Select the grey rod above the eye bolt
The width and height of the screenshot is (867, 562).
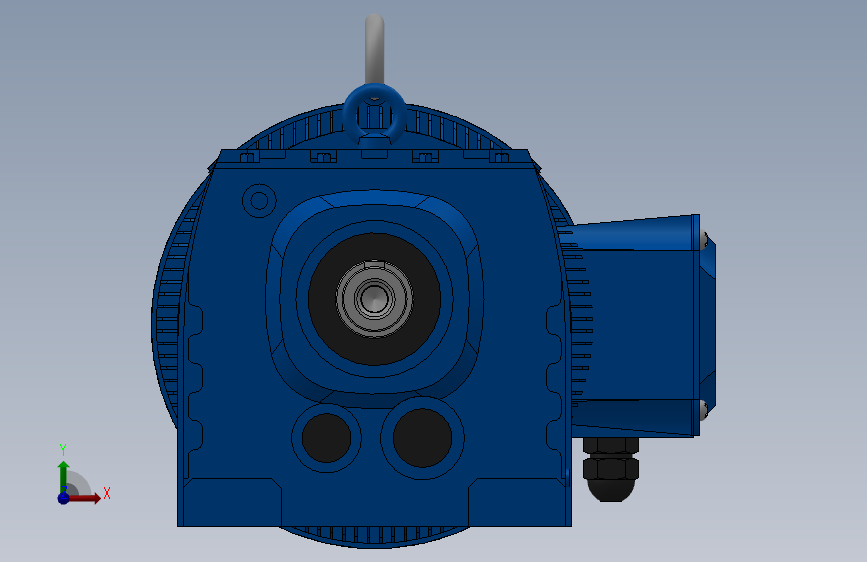[x=374, y=50]
